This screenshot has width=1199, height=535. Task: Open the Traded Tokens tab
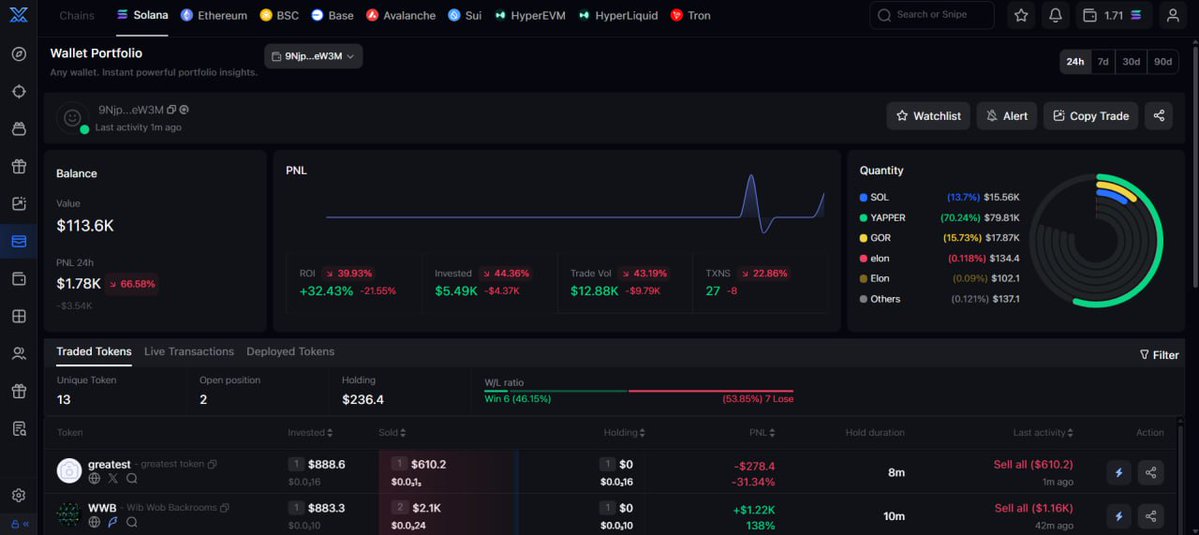94,352
